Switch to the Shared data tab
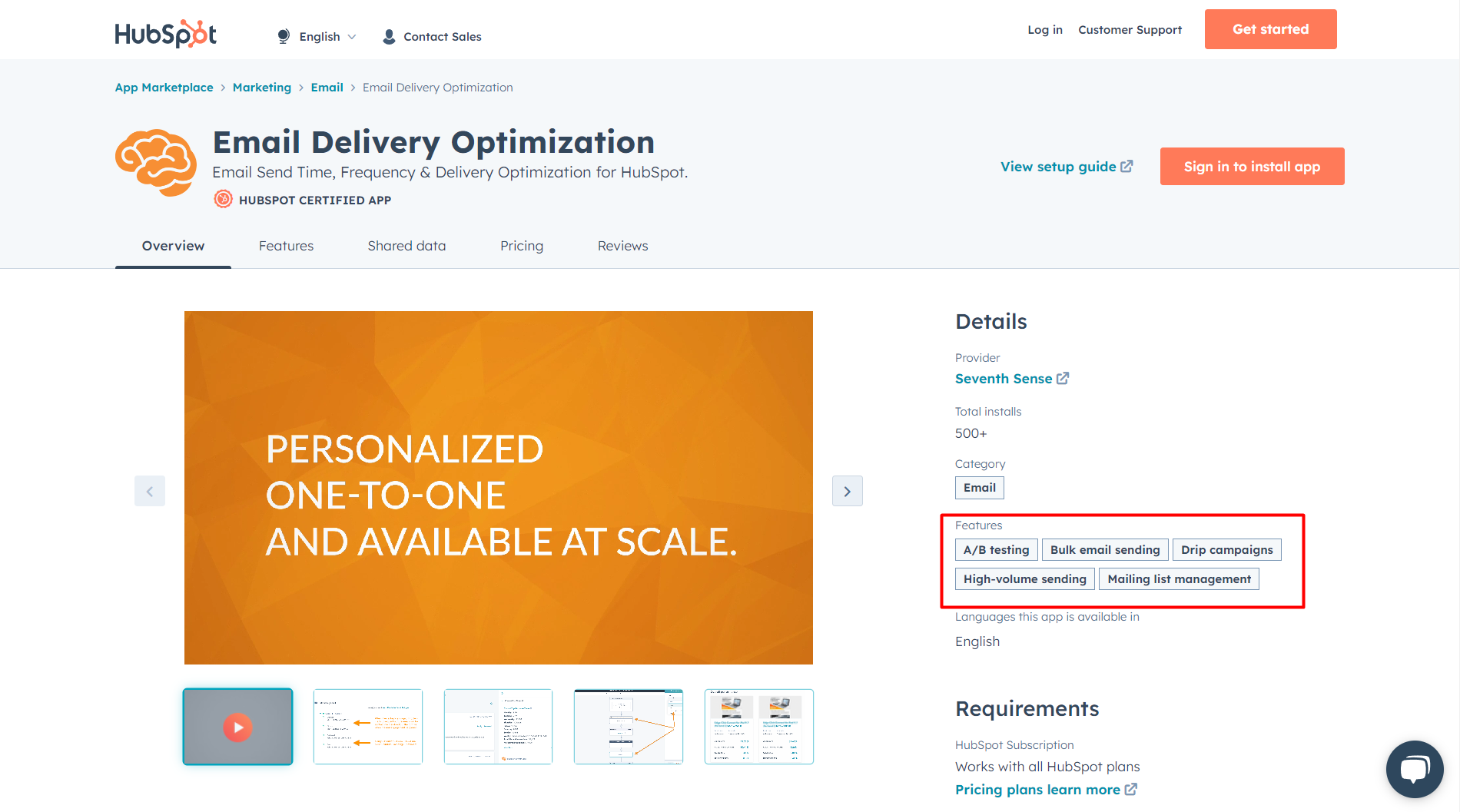1460x812 pixels. point(406,246)
